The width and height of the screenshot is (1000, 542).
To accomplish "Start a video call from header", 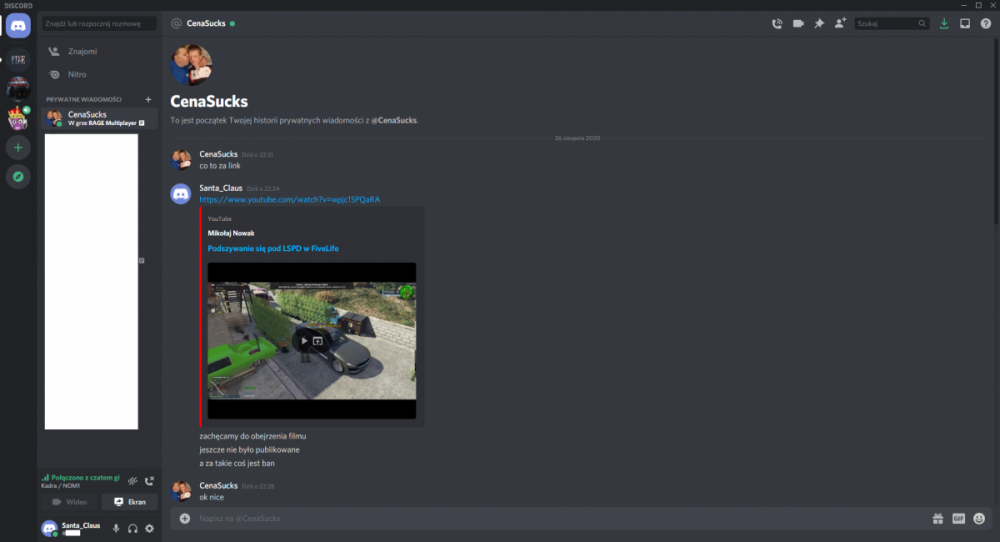I will pos(798,24).
